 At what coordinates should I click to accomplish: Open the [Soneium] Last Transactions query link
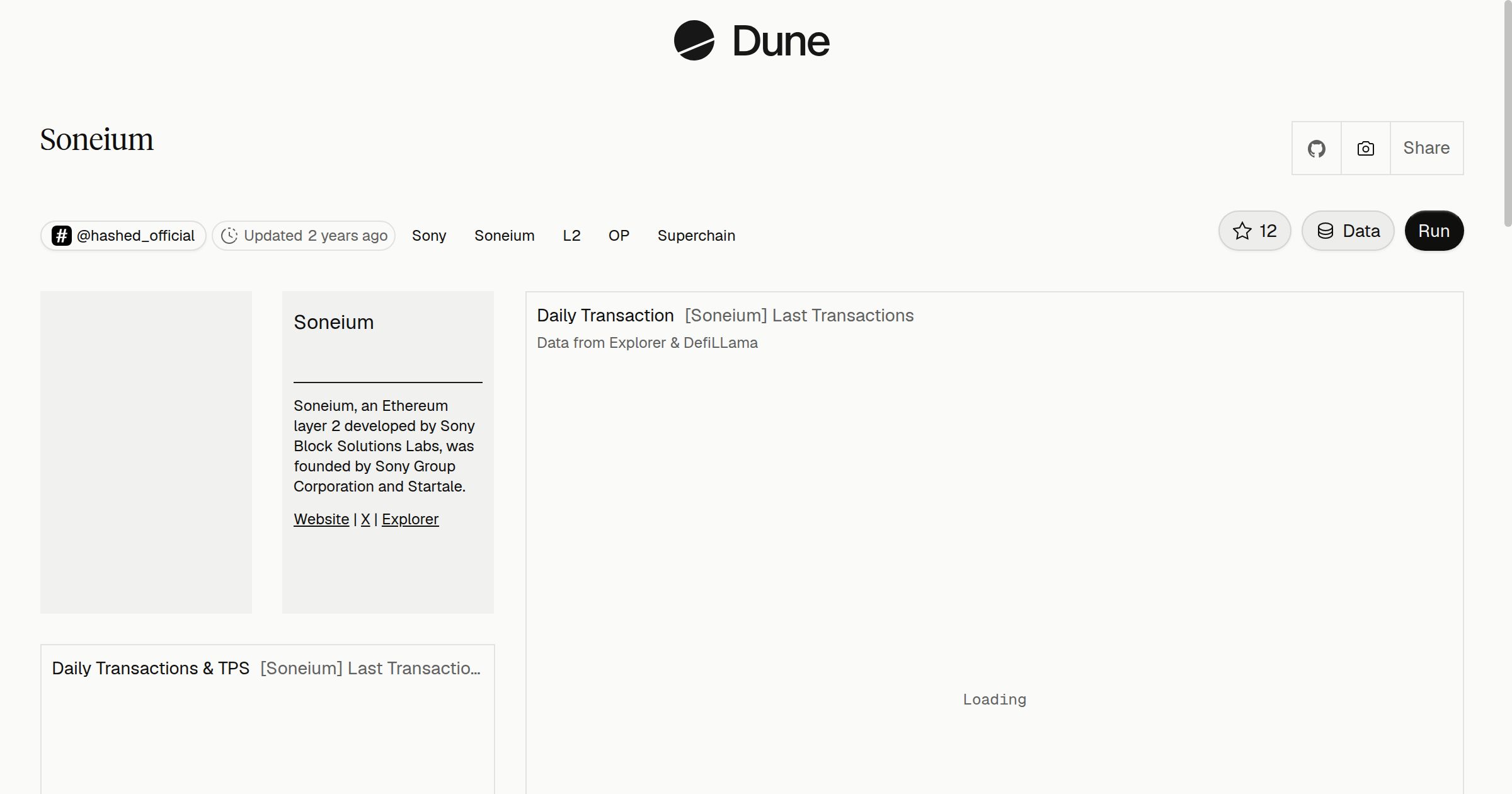(799, 315)
